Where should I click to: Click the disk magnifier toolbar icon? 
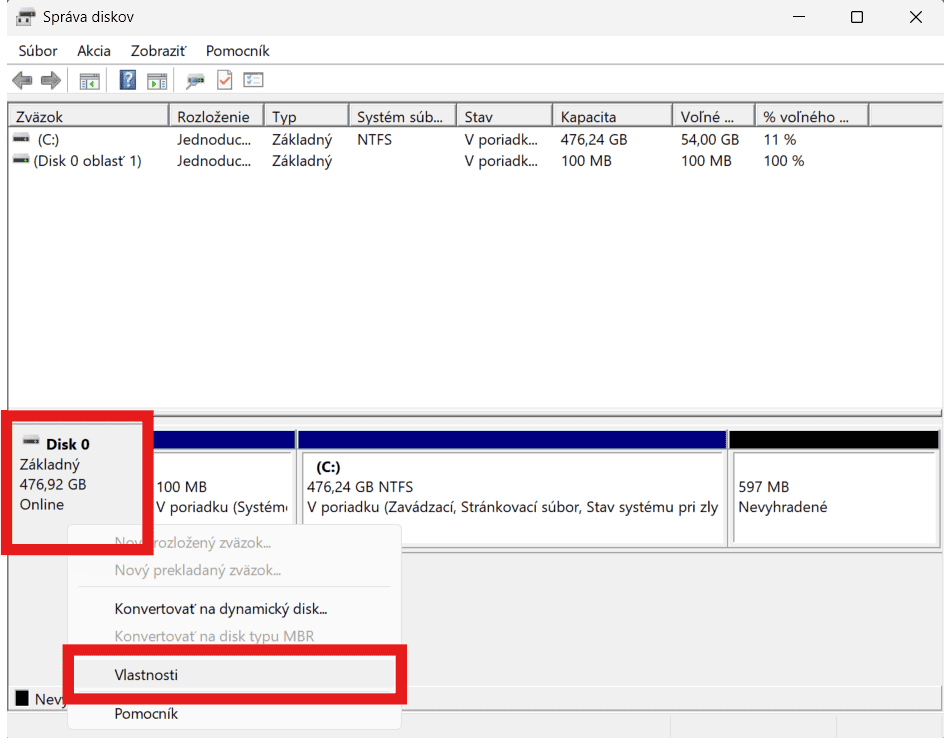[x=196, y=81]
